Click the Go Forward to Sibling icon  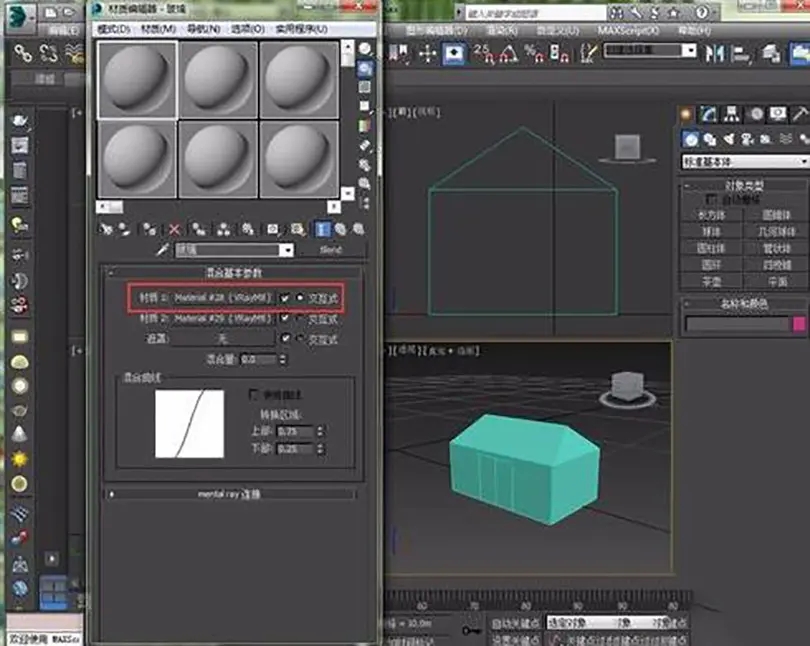coord(359,229)
